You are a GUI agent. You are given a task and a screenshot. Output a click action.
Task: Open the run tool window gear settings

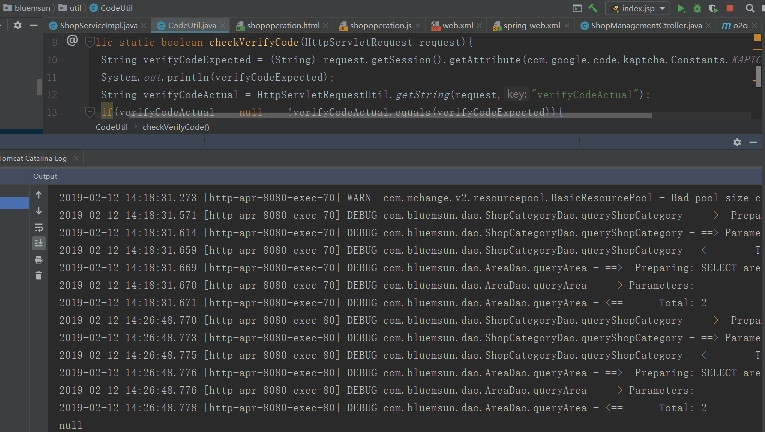737,142
